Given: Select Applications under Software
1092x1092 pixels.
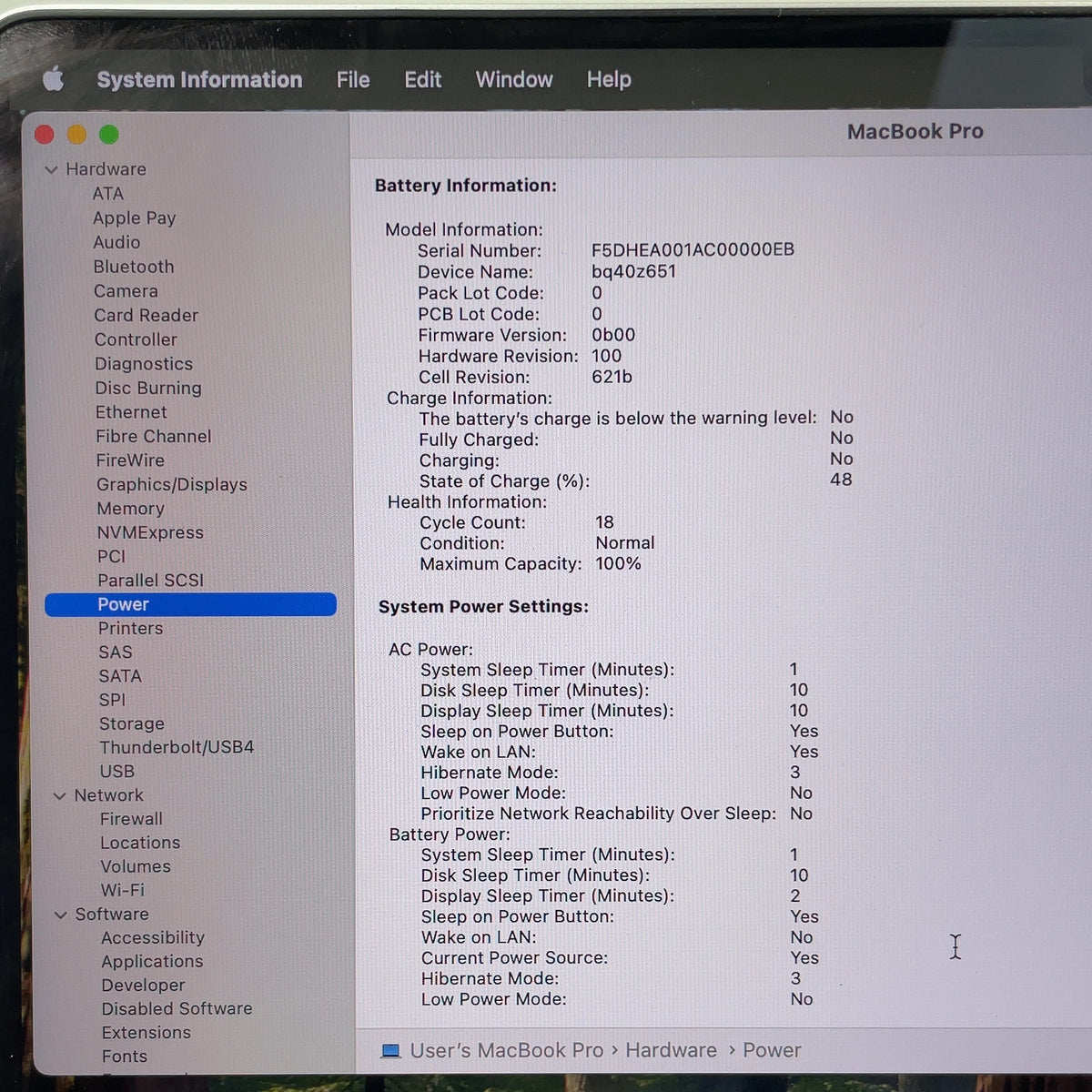Looking at the screenshot, I should point(152,961).
